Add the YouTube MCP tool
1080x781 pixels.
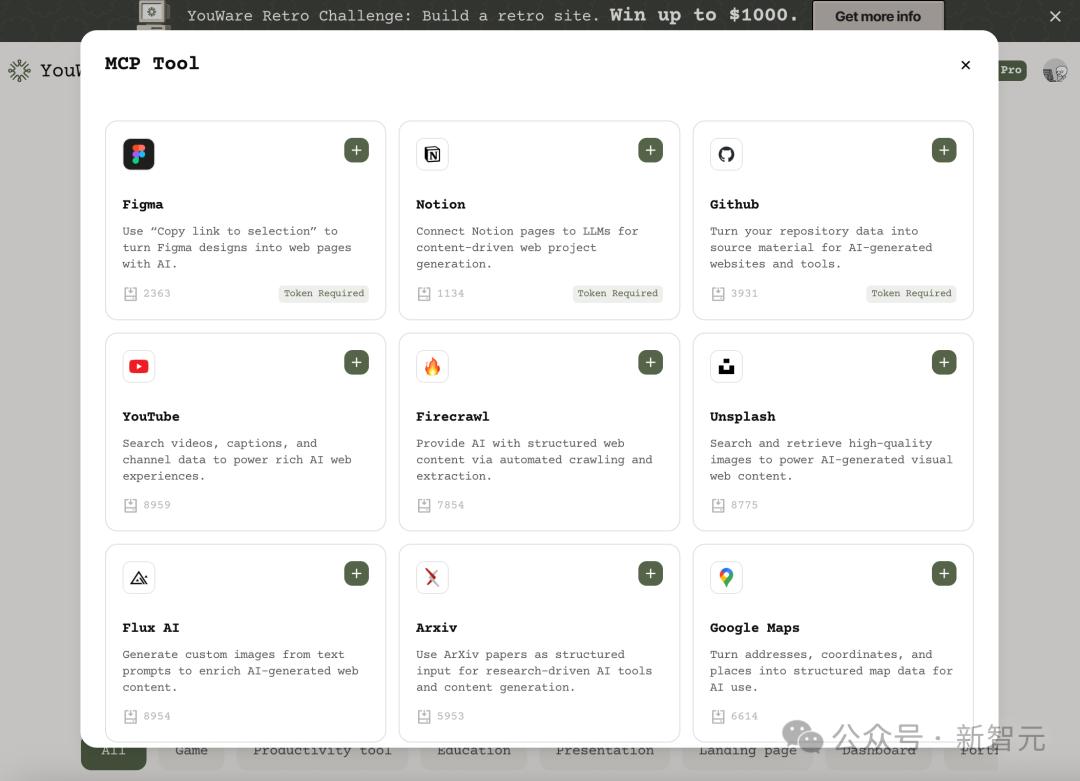pos(356,362)
